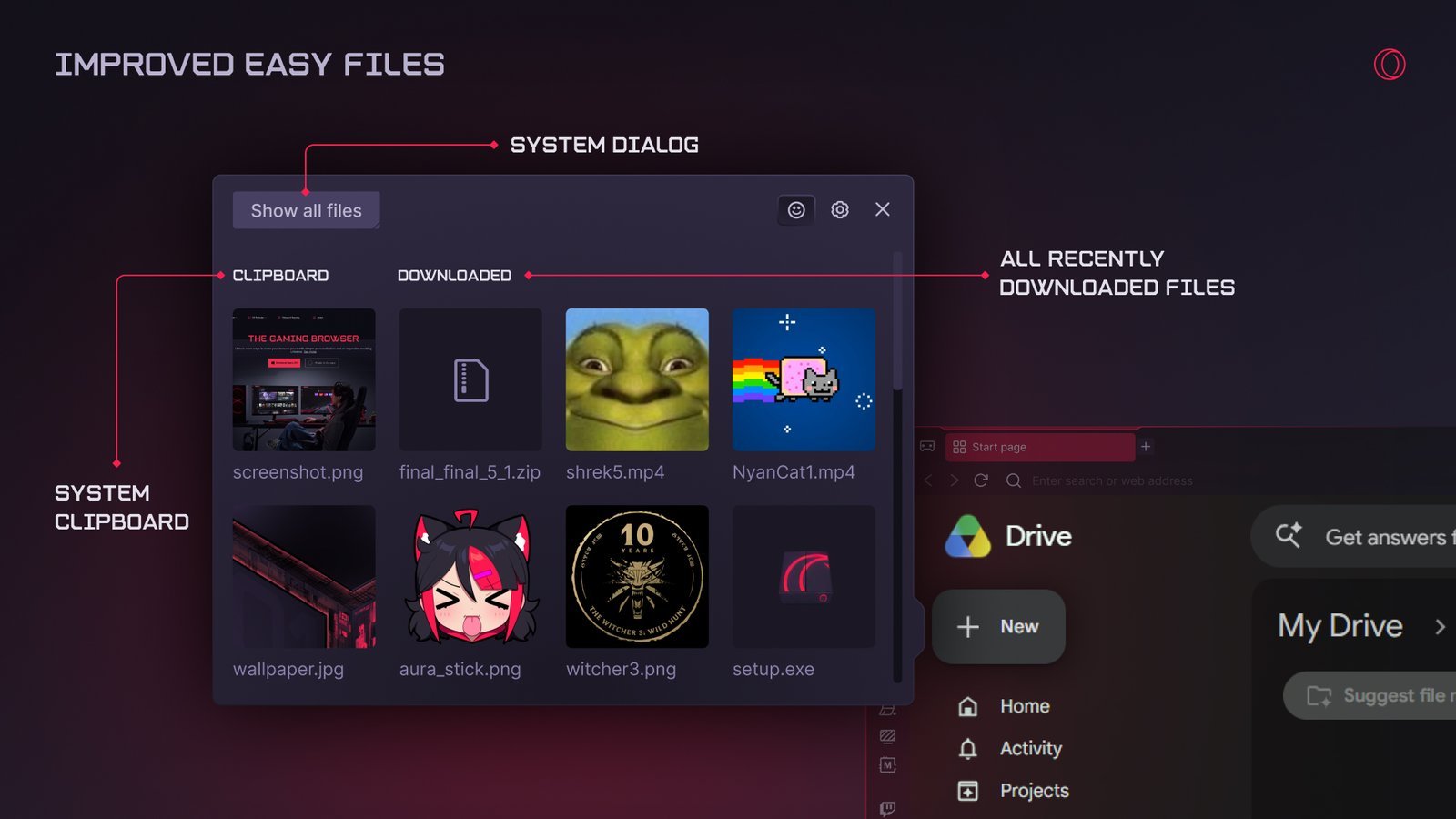Click the sidebar icon above striped box
The image size is (1456, 819).
[x=888, y=711]
